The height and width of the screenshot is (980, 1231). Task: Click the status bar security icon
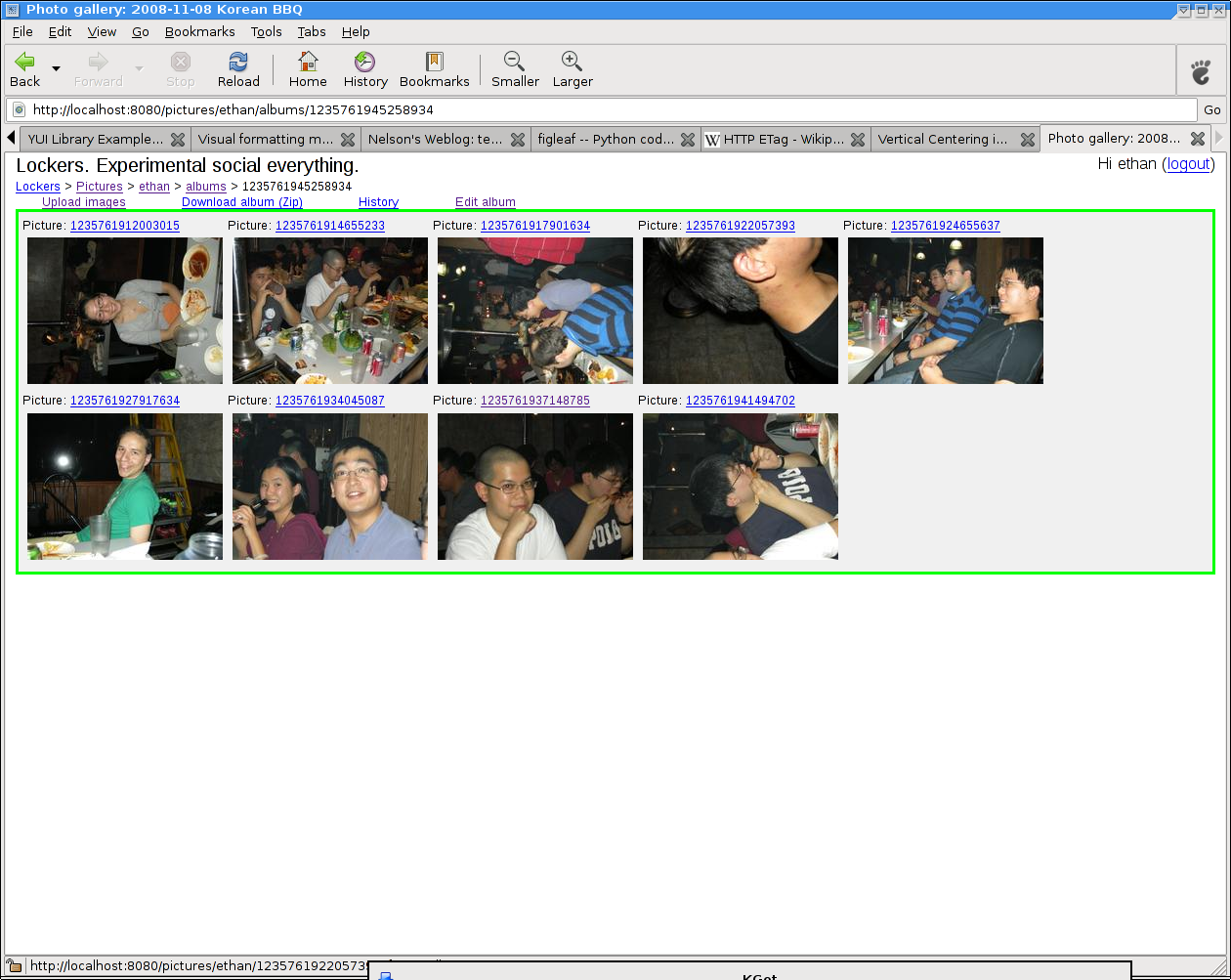[x=14, y=966]
